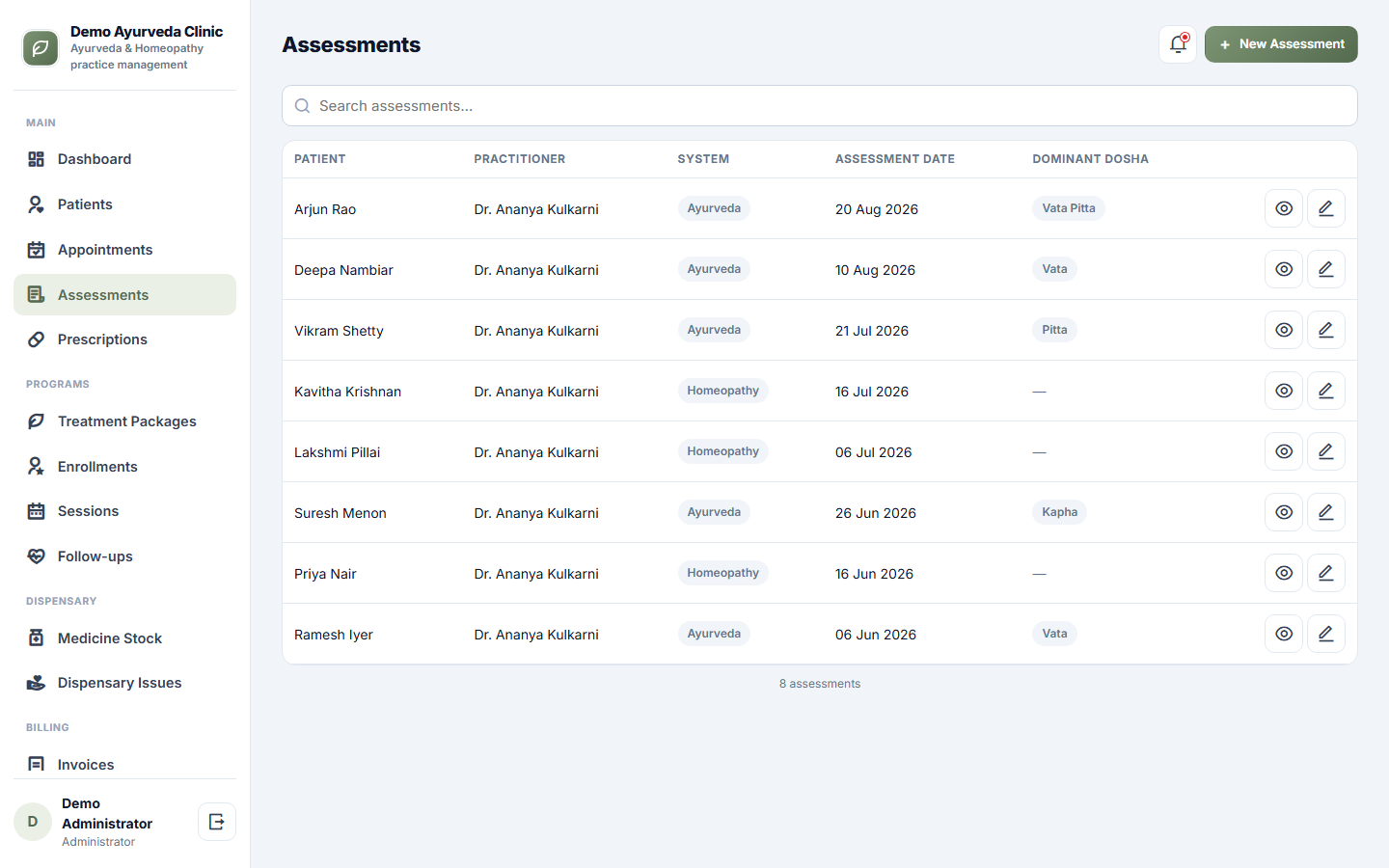View Kavitha Krishnan's assessment
This screenshot has height=868, width=1389.
(1284, 391)
